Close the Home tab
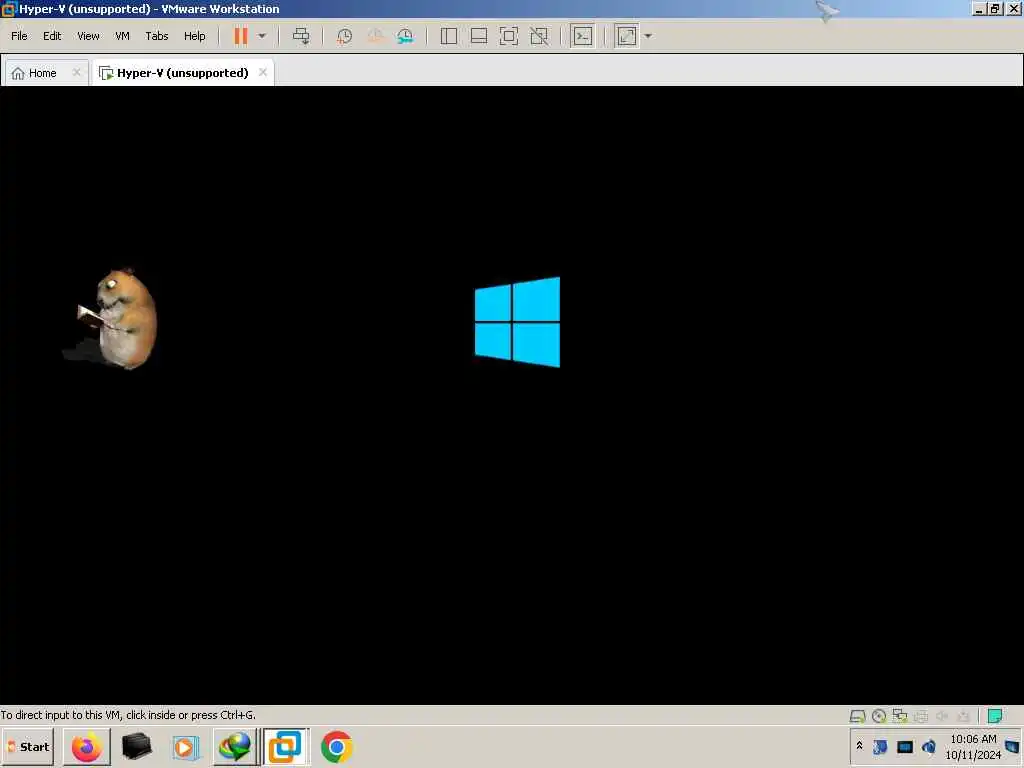The image size is (1024, 768). (76, 72)
